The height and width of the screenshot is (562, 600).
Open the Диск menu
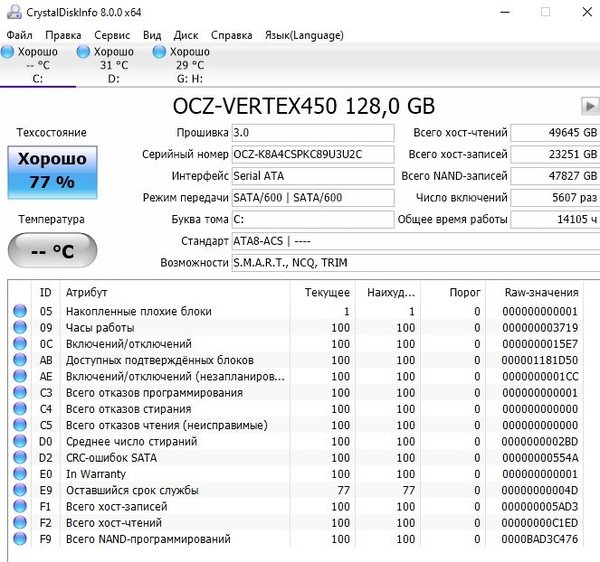[x=187, y=35]
